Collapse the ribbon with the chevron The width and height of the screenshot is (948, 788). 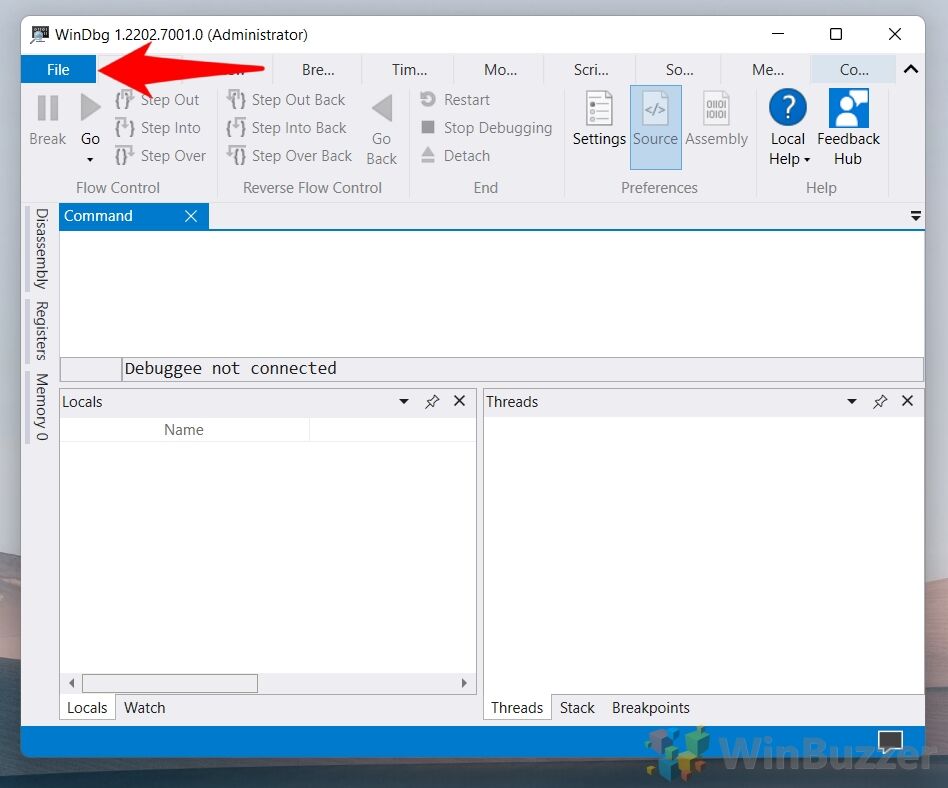(911, 69)
